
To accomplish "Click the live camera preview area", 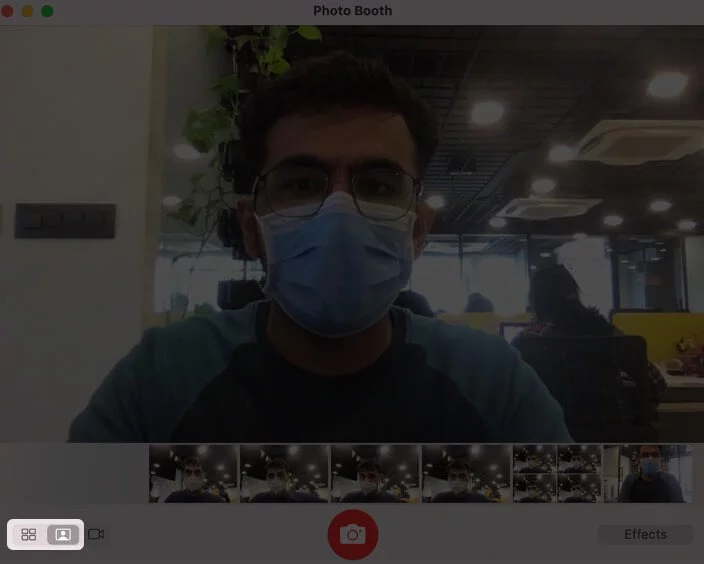I will point(352,234).
